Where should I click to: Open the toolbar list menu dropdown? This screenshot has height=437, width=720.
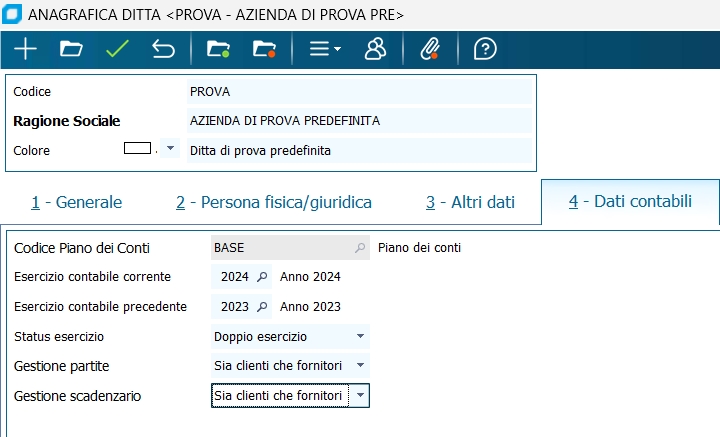click(324, 49)
